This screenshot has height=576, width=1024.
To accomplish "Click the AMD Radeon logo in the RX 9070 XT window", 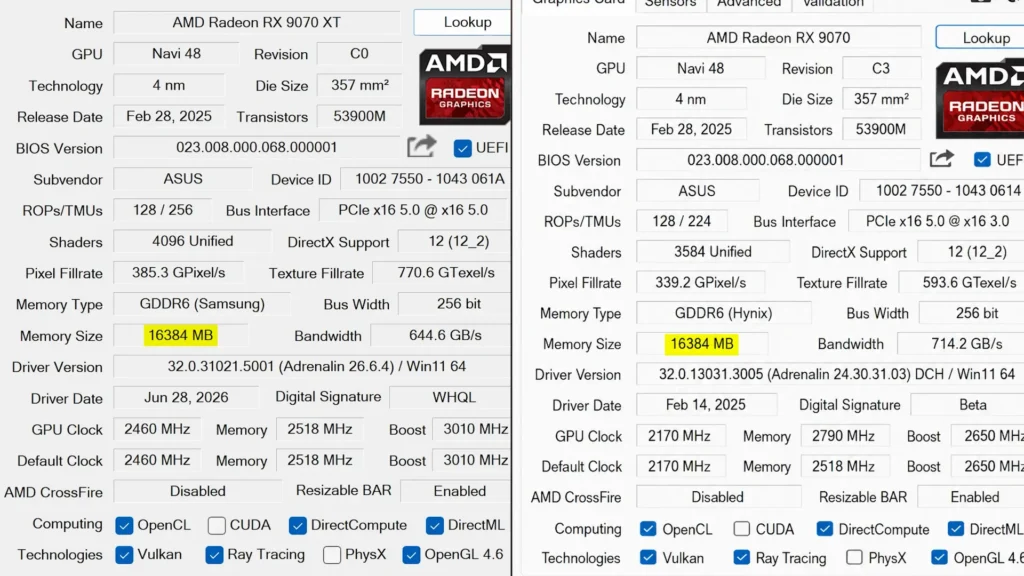I will point(464,85).
